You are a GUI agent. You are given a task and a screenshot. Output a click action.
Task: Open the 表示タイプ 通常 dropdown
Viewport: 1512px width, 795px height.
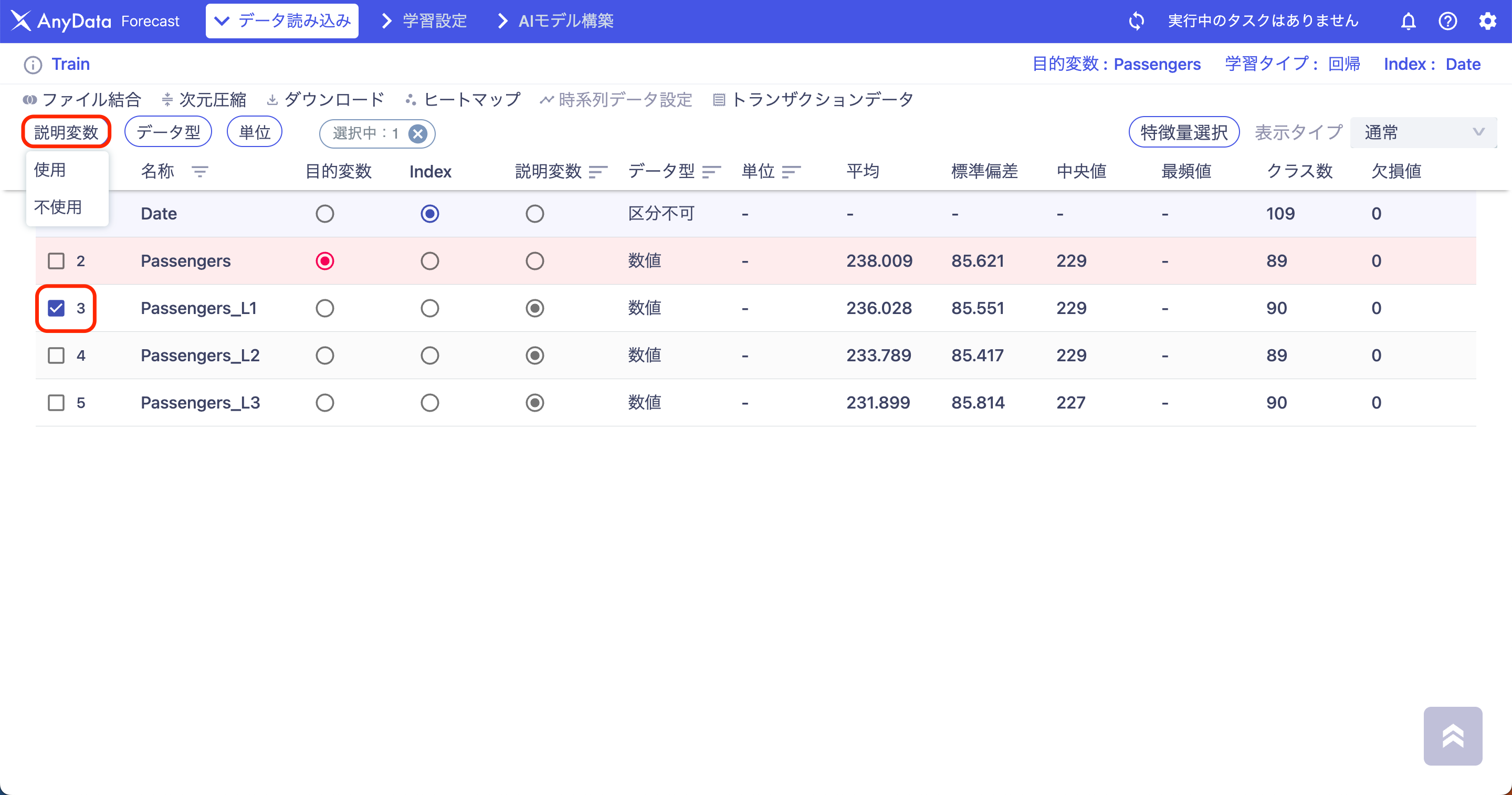tap(1424, 133)
